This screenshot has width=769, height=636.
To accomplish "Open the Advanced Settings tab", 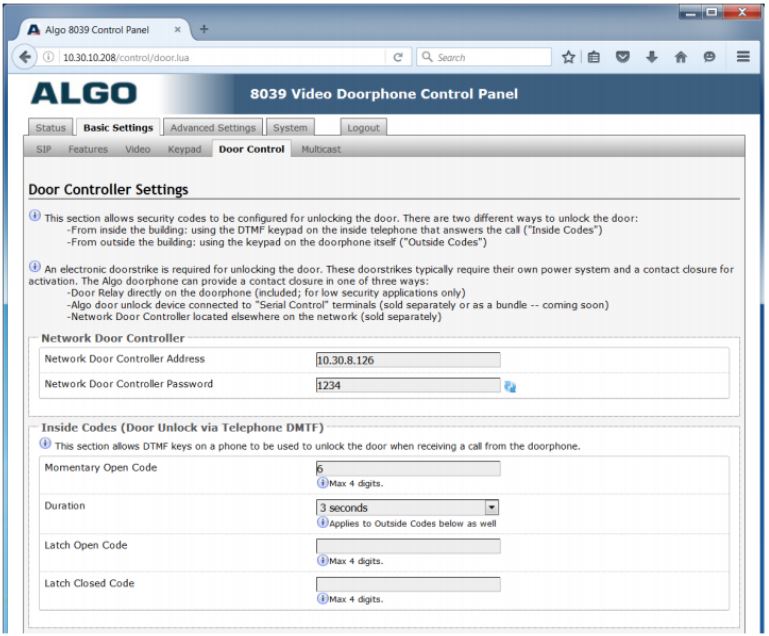I will pos(213,127).
